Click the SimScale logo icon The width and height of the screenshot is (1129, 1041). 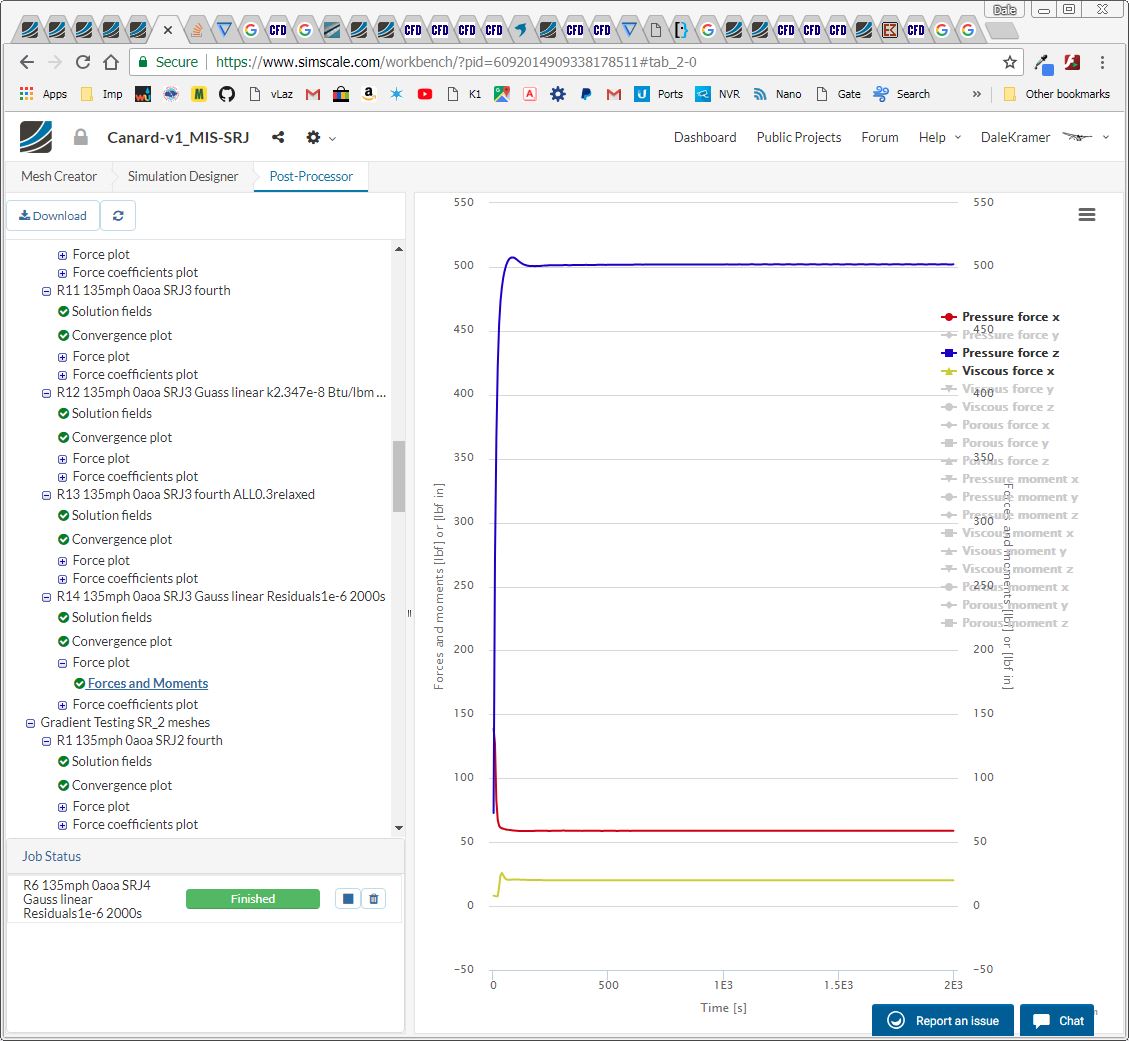[x=36, y=137]
